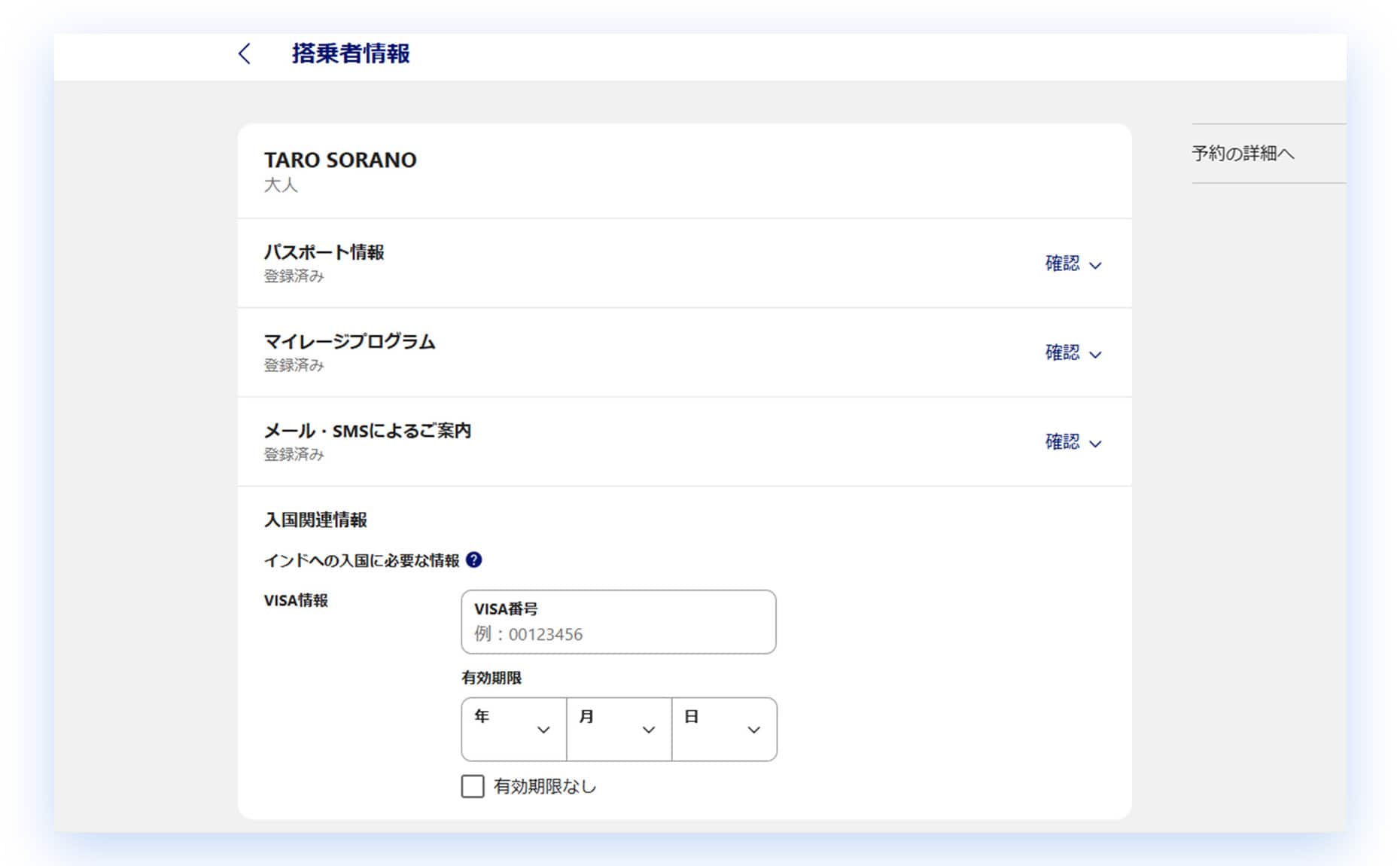The height and width of the screenshot is (866, 1400).
Task: Expand the パスポート情報 section heading
Action: tap(324, 252)
